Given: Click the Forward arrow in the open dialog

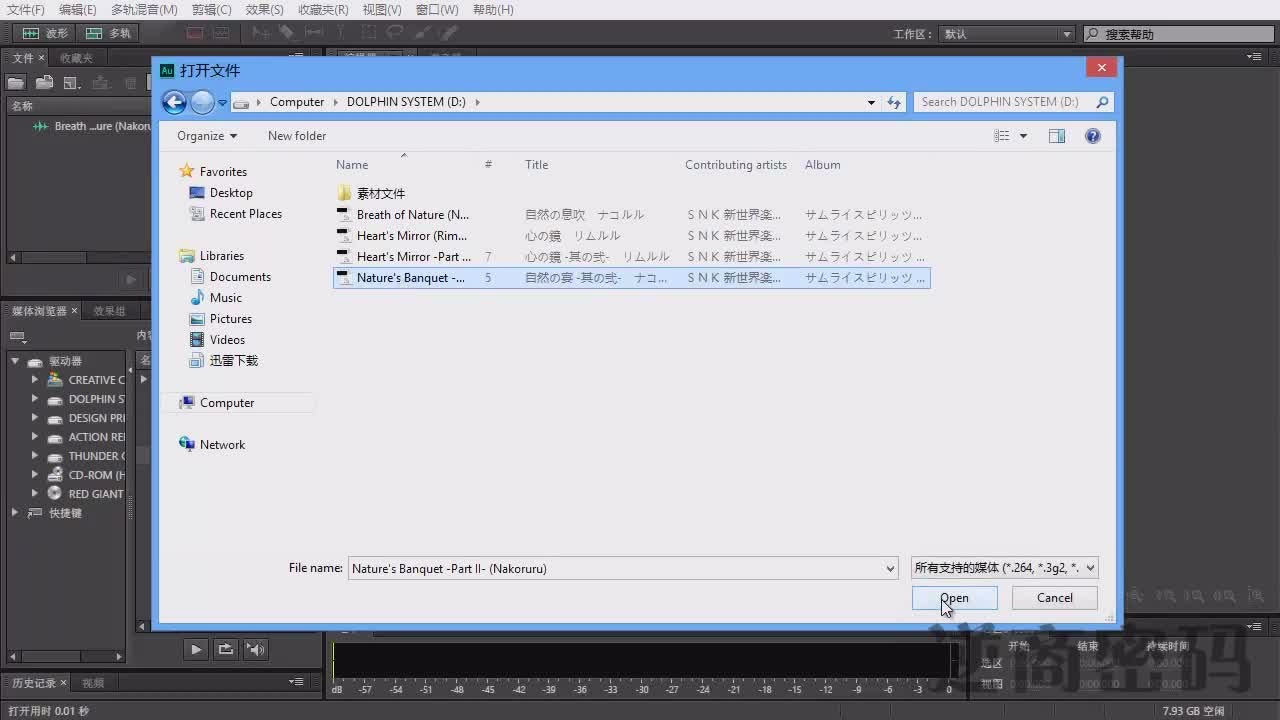Looking at the screenshot, I should click(202, 102).
